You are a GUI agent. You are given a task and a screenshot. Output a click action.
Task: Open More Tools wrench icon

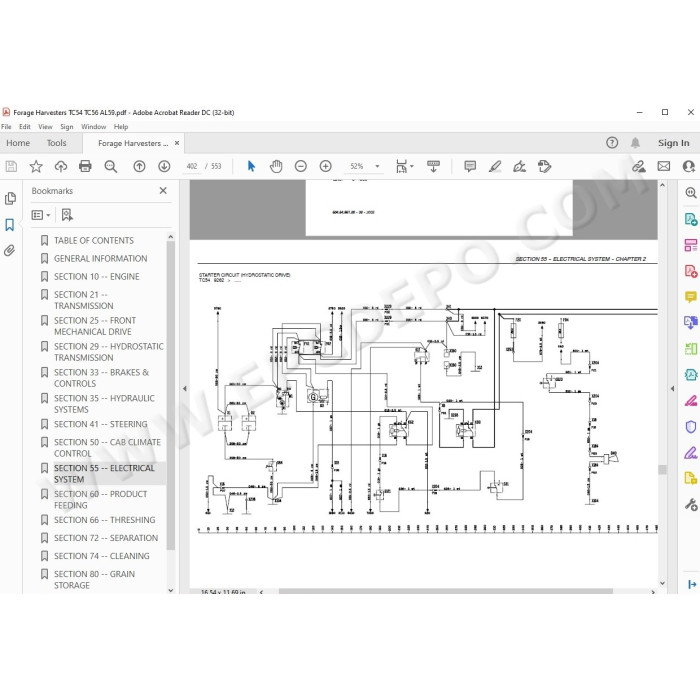pyautogui.click(x=691, y=505)
